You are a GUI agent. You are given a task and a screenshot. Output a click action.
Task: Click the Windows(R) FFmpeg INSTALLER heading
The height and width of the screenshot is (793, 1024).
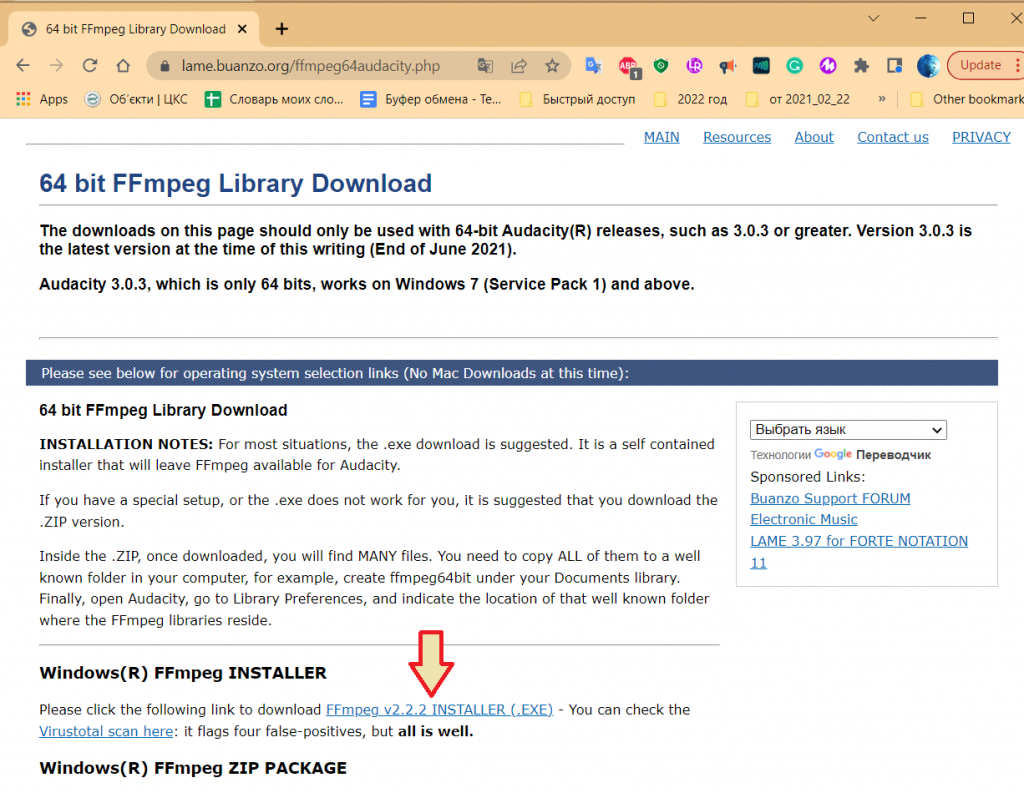click(x=183, y=673)
